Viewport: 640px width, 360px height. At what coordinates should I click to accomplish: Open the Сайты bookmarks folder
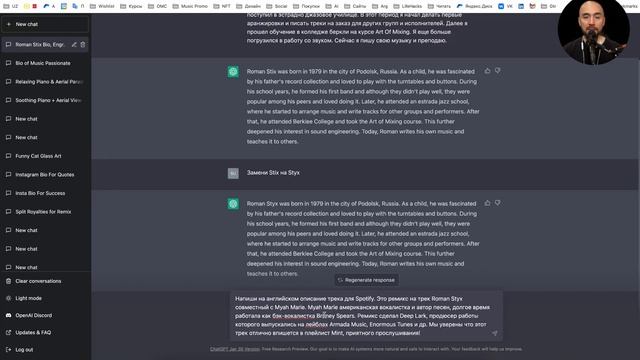point(355,6)
